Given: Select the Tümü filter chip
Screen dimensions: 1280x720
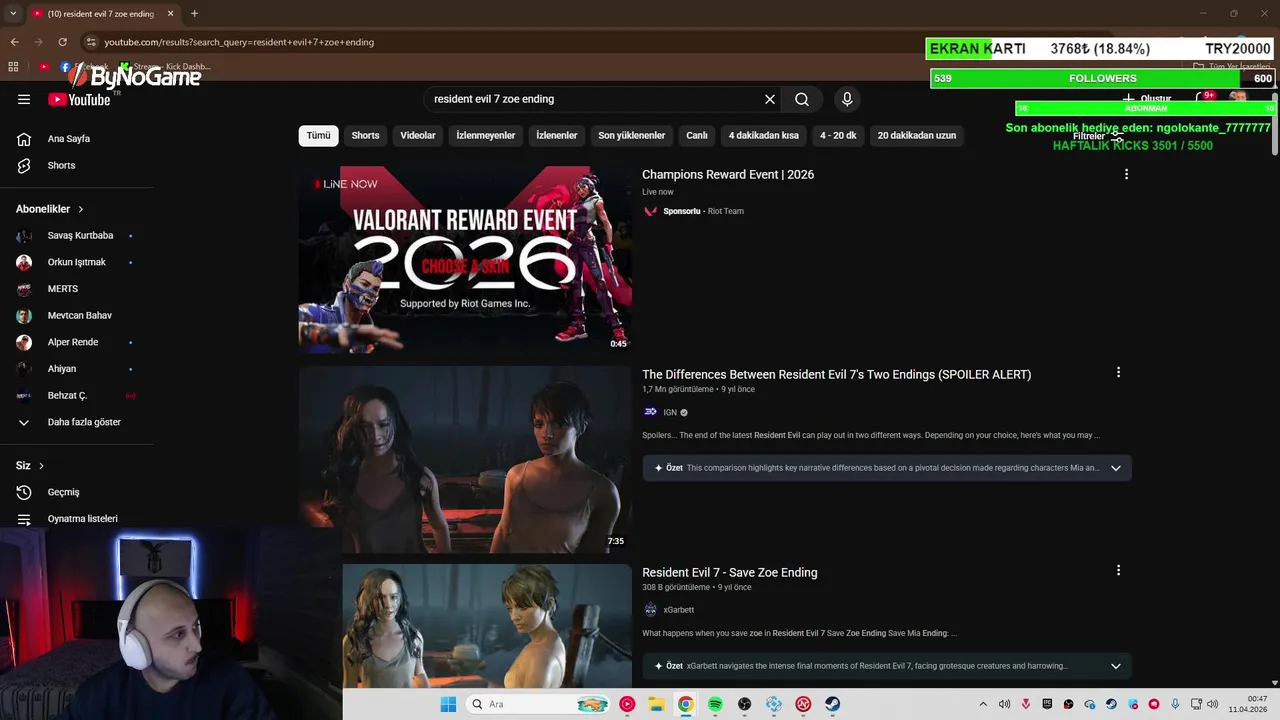Looking at the screenshot, I should (318, 135).
